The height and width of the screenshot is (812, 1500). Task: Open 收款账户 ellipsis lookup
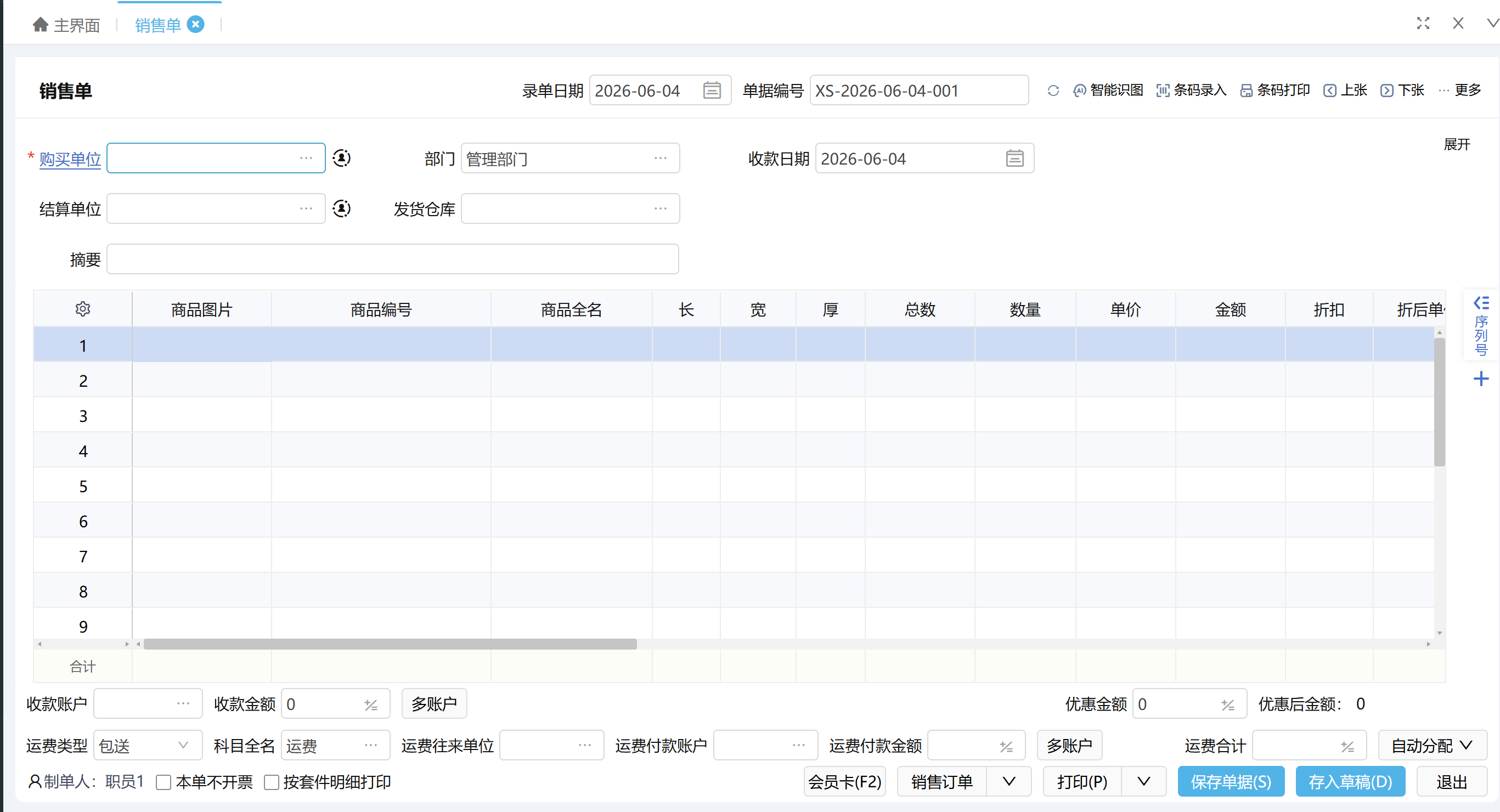[183, 704]
